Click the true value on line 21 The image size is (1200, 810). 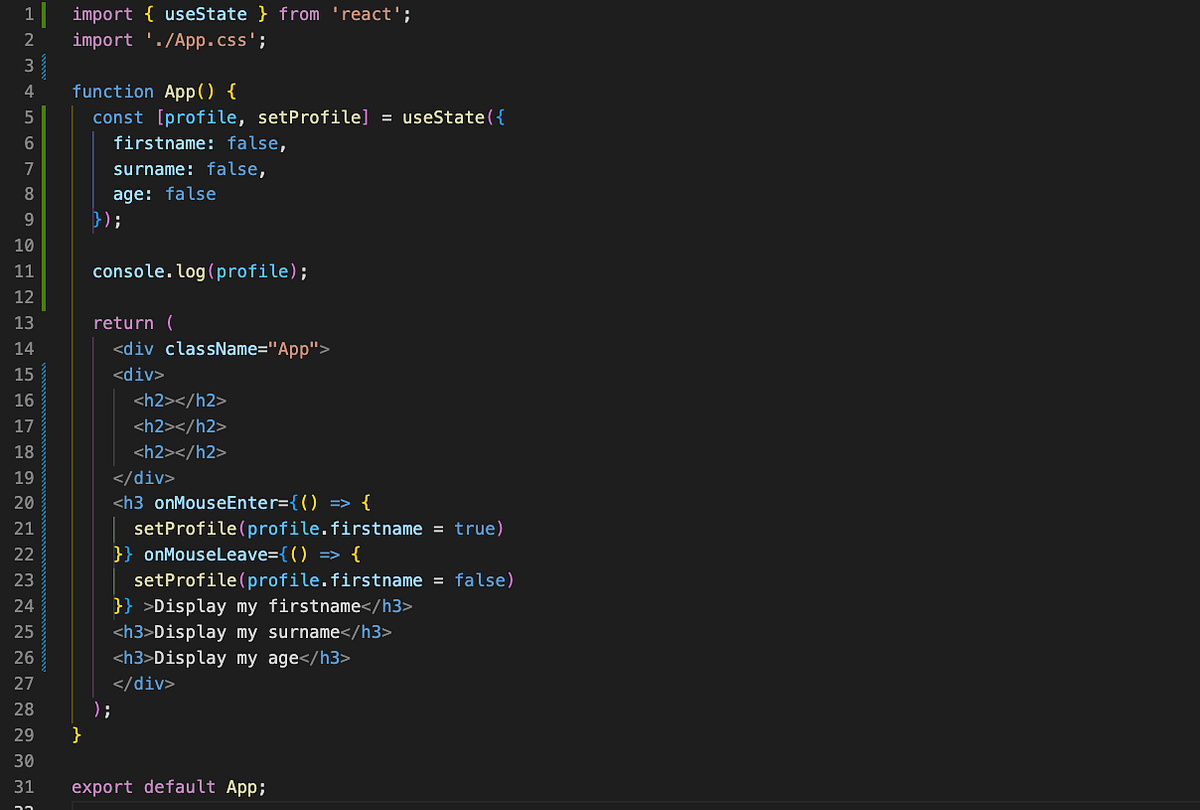tap(475, 528)
